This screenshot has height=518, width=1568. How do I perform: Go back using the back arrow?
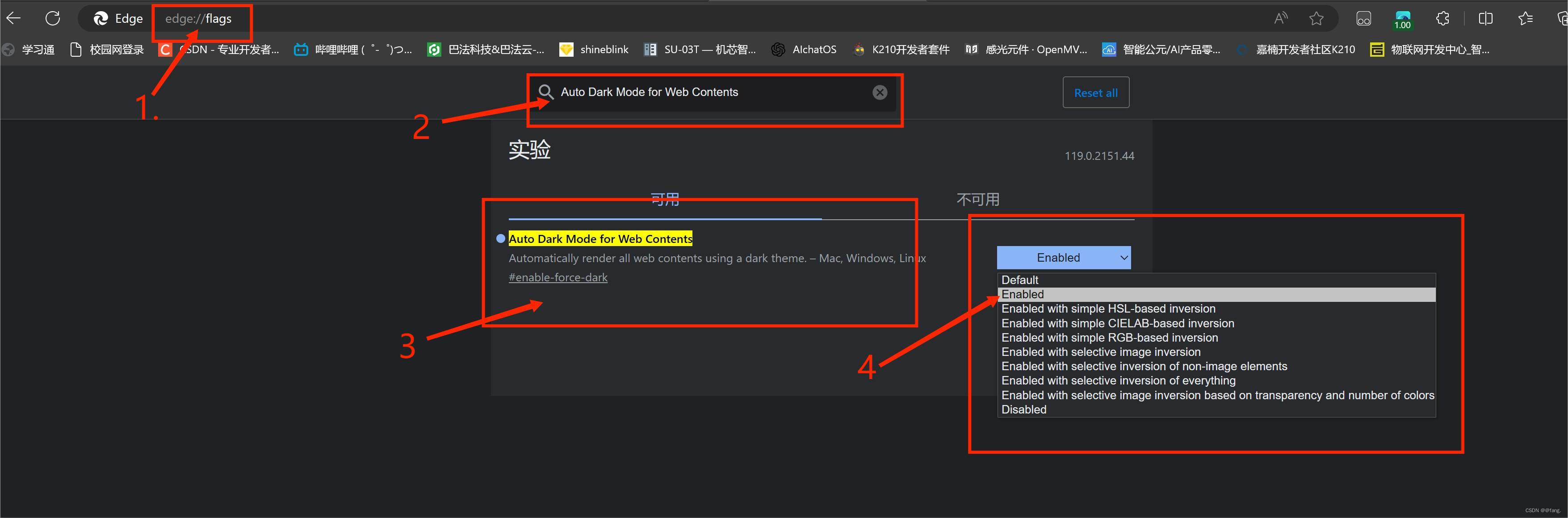pos(13,18)
